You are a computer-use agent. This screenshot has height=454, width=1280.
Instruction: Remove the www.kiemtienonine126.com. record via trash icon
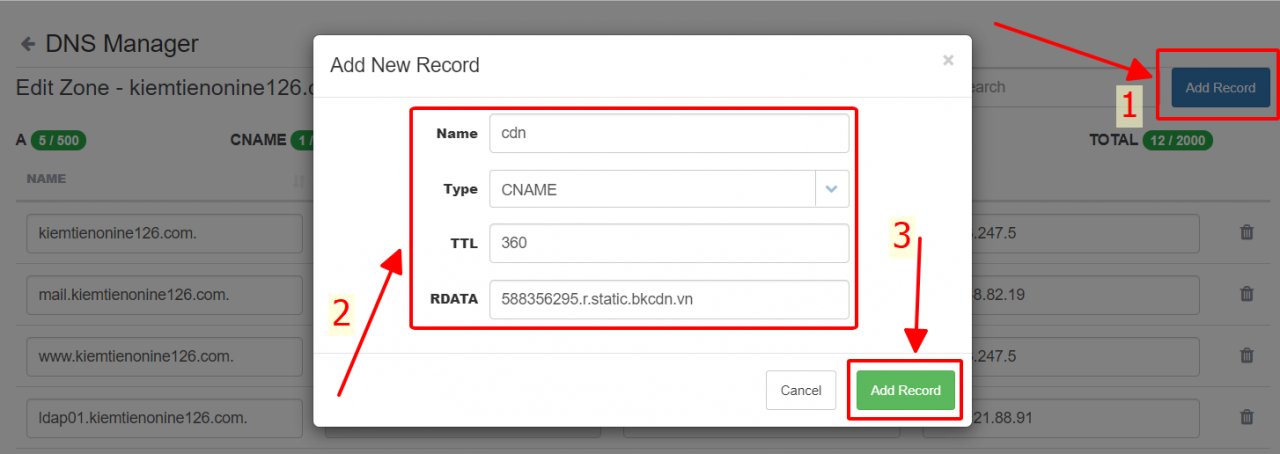(x=1246, y=356)
